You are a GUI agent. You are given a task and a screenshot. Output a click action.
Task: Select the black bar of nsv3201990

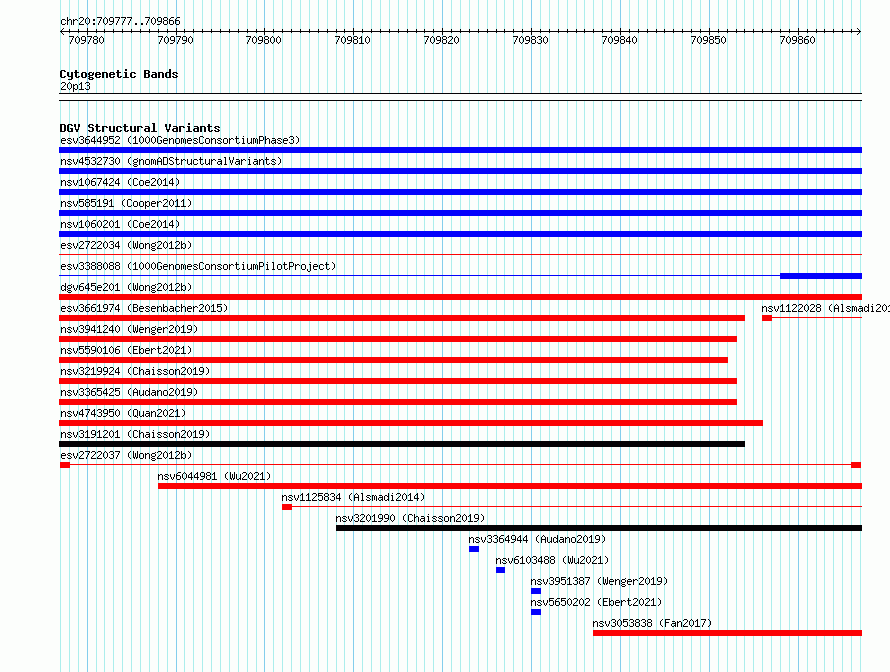tap(599, 528)
